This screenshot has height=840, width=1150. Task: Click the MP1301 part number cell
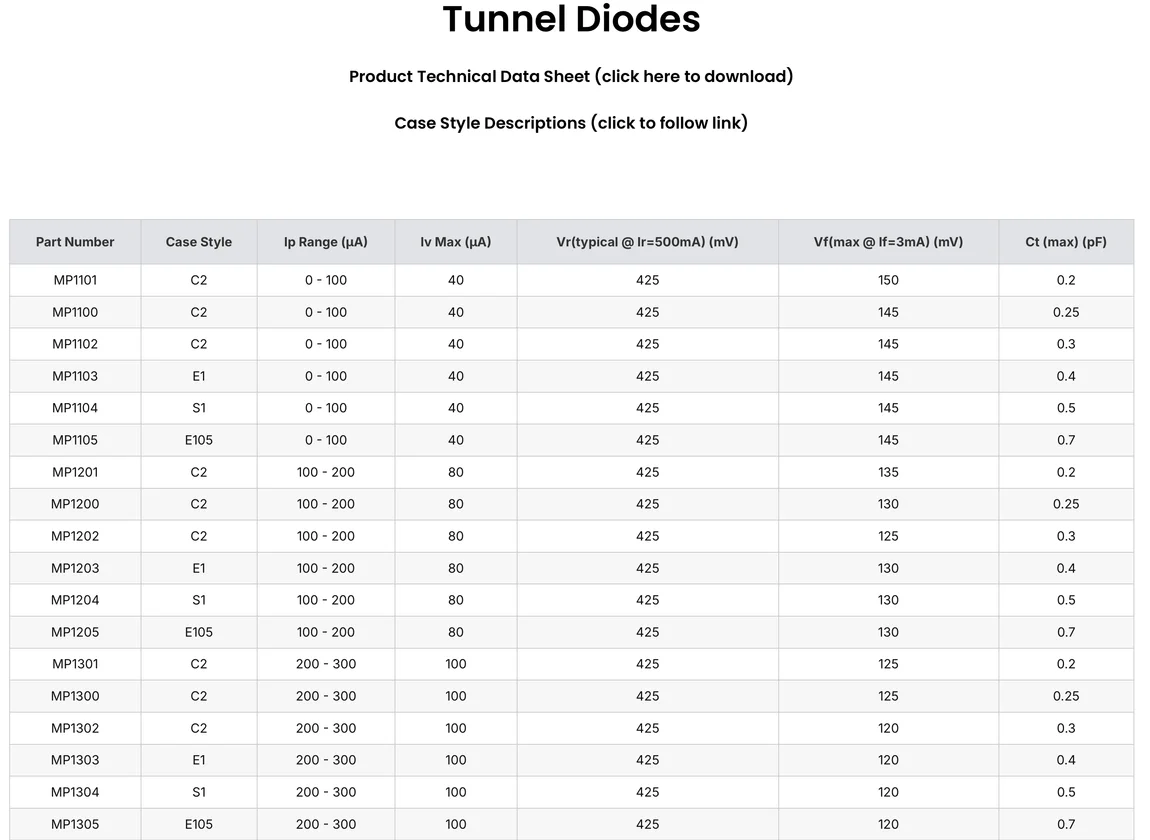click(75, 664)
